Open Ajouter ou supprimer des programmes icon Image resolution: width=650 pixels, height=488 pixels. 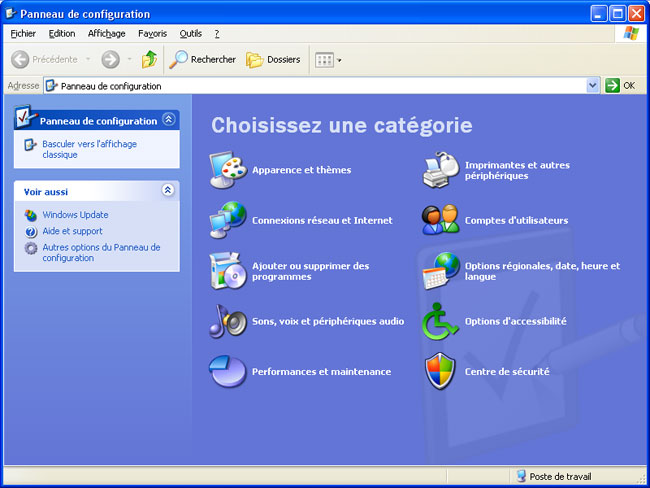227,271
